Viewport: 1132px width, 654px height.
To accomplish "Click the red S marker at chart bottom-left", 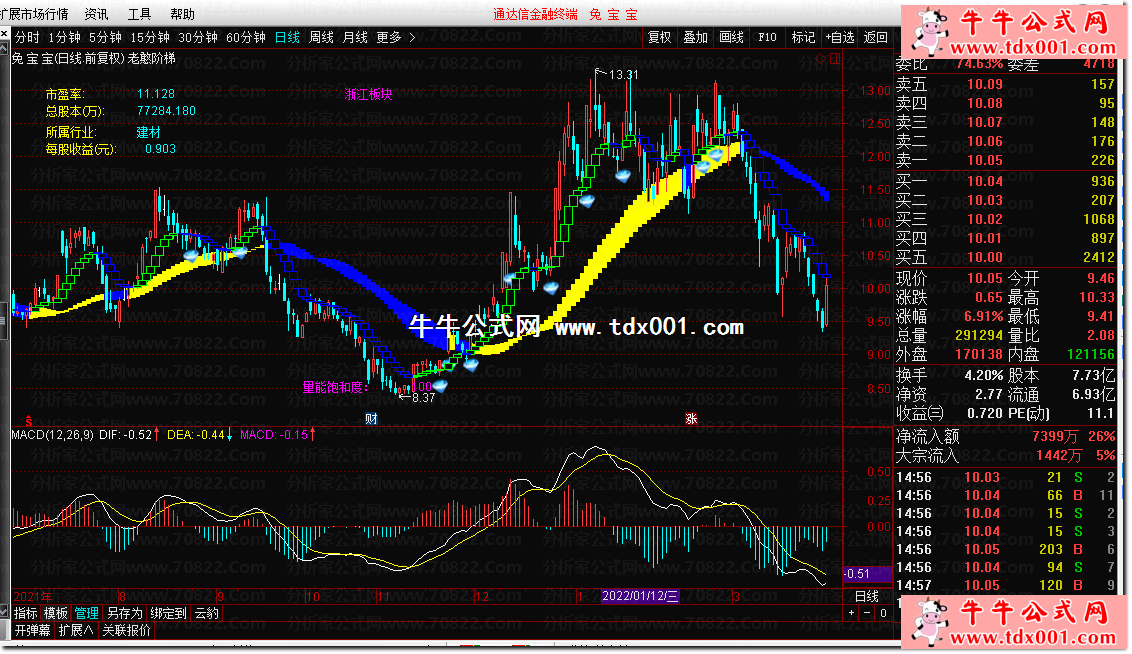I will pos(29,419).
